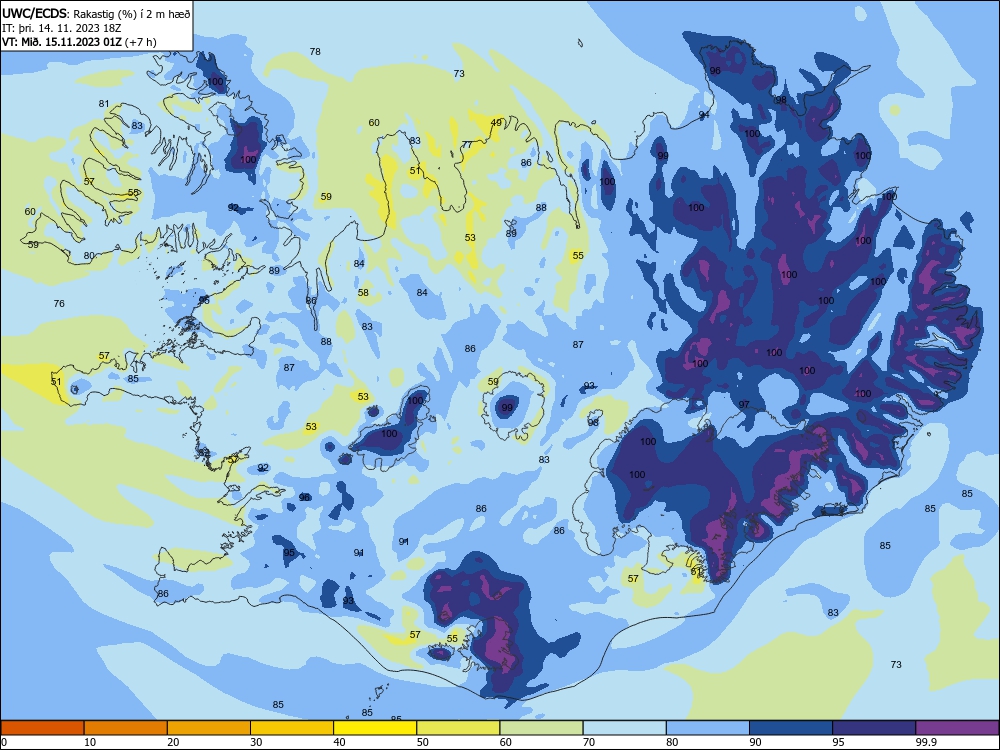The height and width of the screenshot is (750, 1000).
Task: Click the 95–99.9 indigo legend swatch
Action: pos(874,727)
